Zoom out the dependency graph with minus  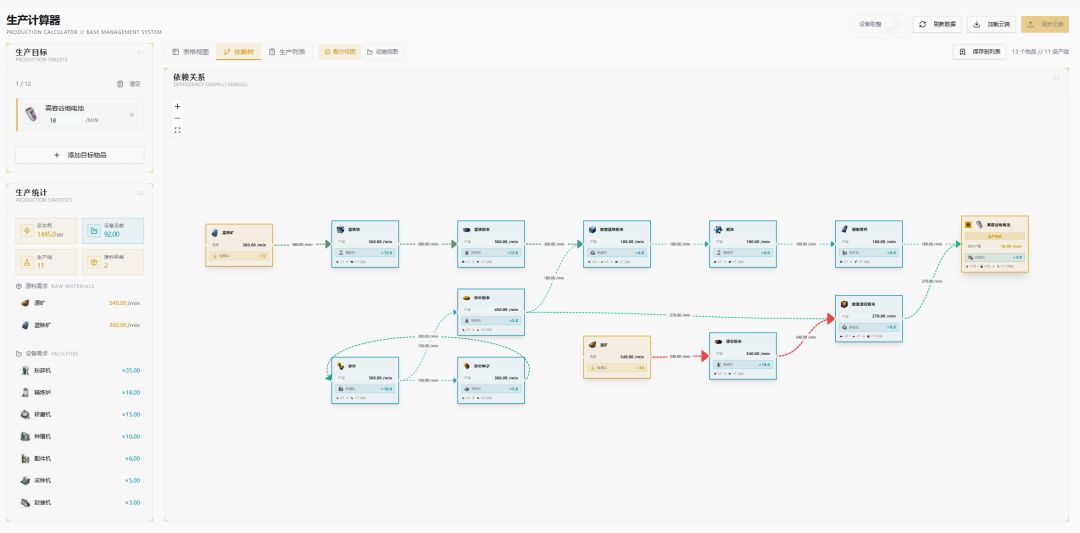(x=178, y=118)
